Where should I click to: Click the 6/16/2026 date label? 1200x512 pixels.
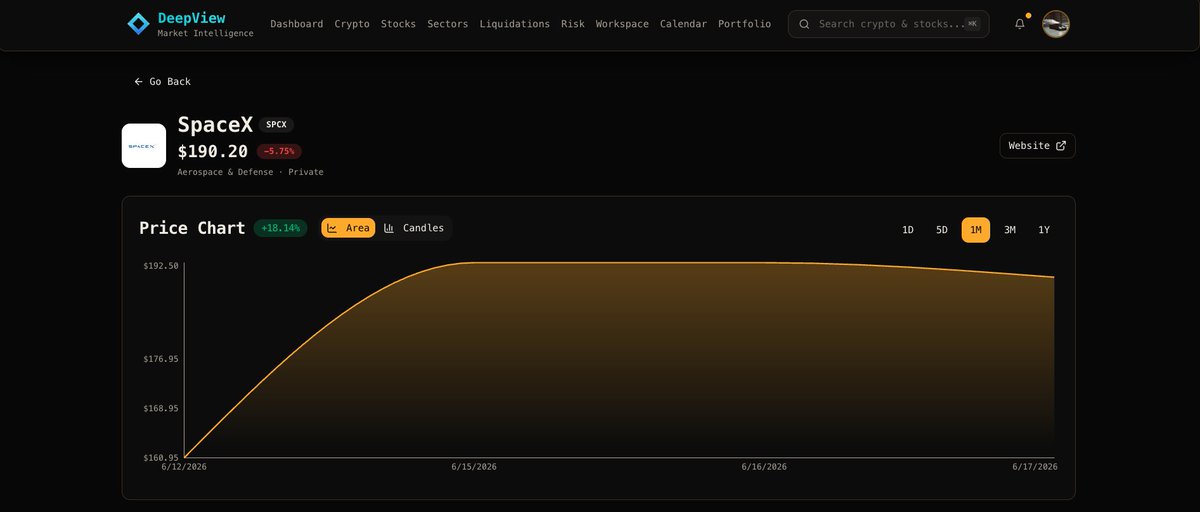(x=764, y=467)
